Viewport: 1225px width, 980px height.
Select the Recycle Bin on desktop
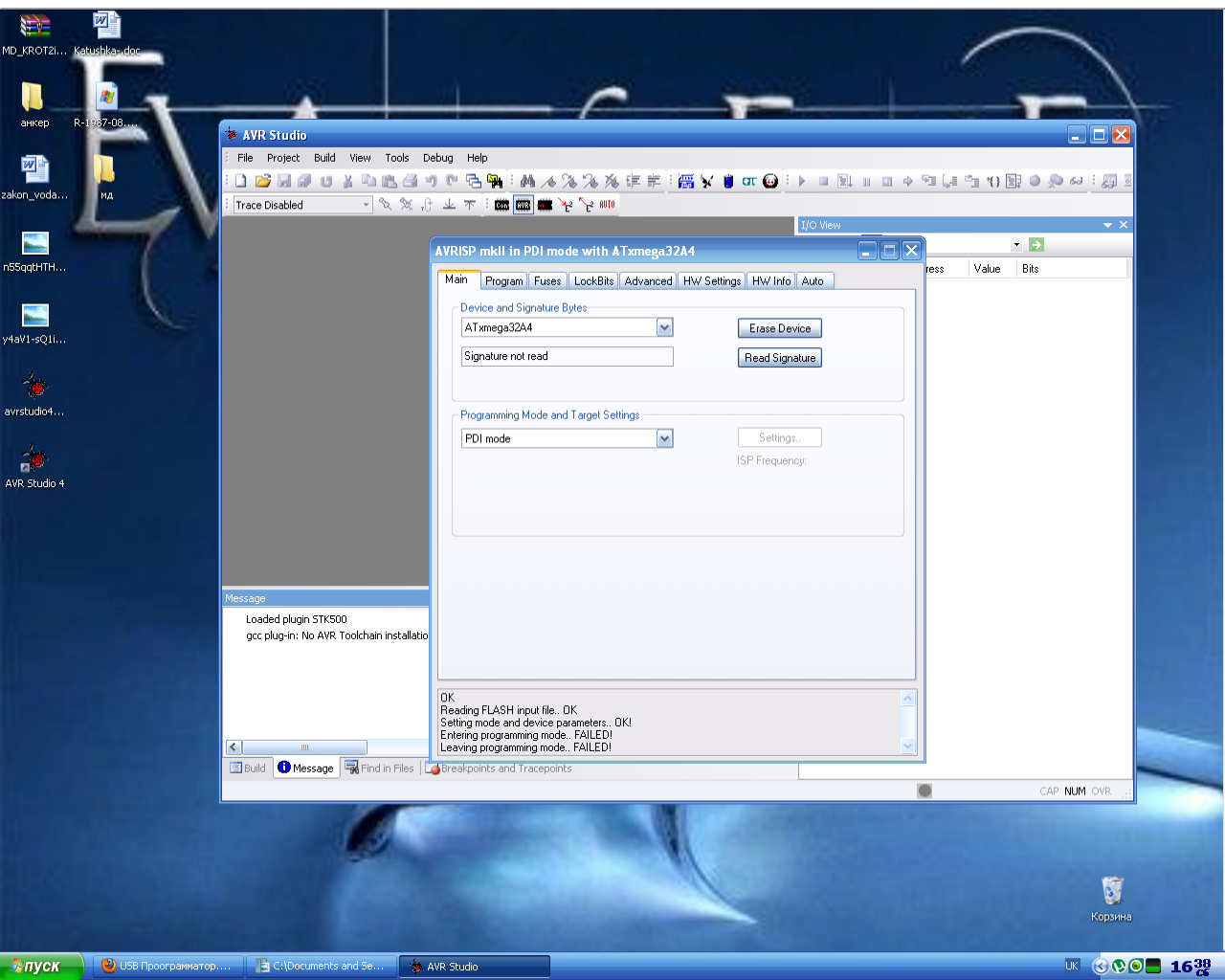1111,899
